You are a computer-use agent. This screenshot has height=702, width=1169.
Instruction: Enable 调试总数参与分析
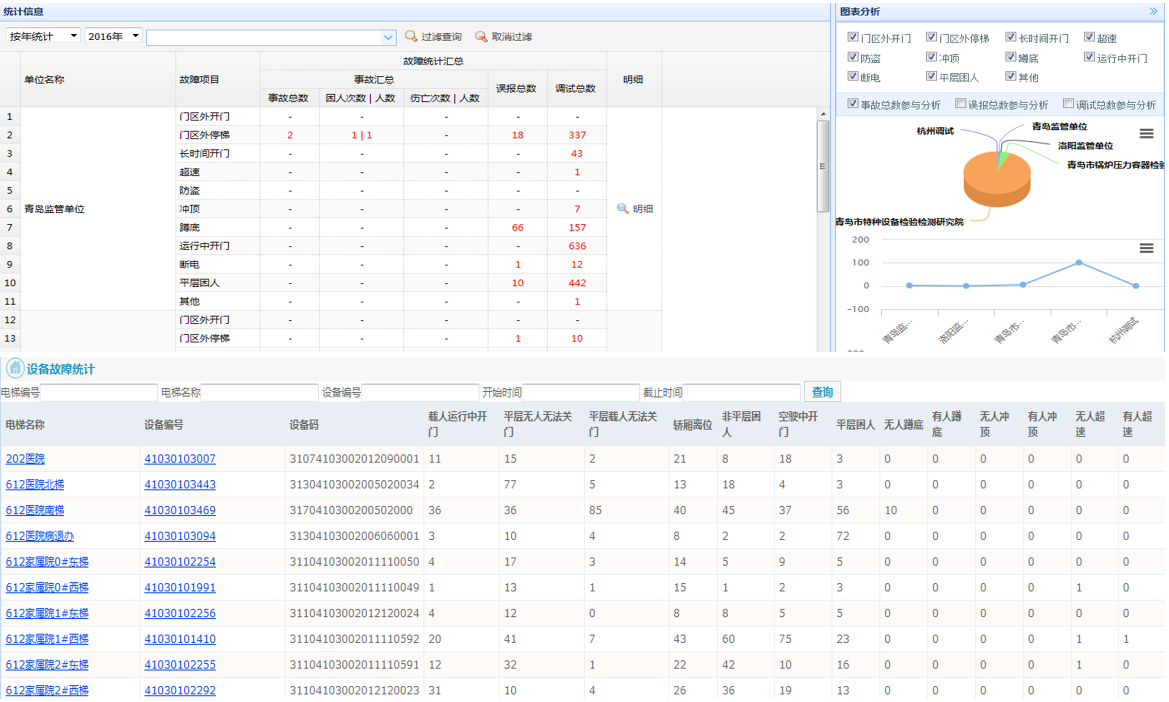[1068, 104]
